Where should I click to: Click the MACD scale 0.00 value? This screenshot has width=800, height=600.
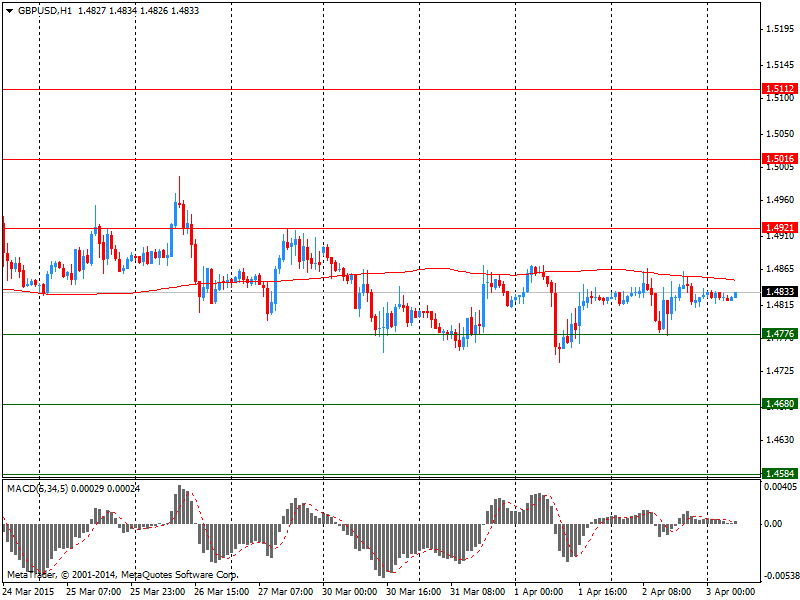[773, 523]
